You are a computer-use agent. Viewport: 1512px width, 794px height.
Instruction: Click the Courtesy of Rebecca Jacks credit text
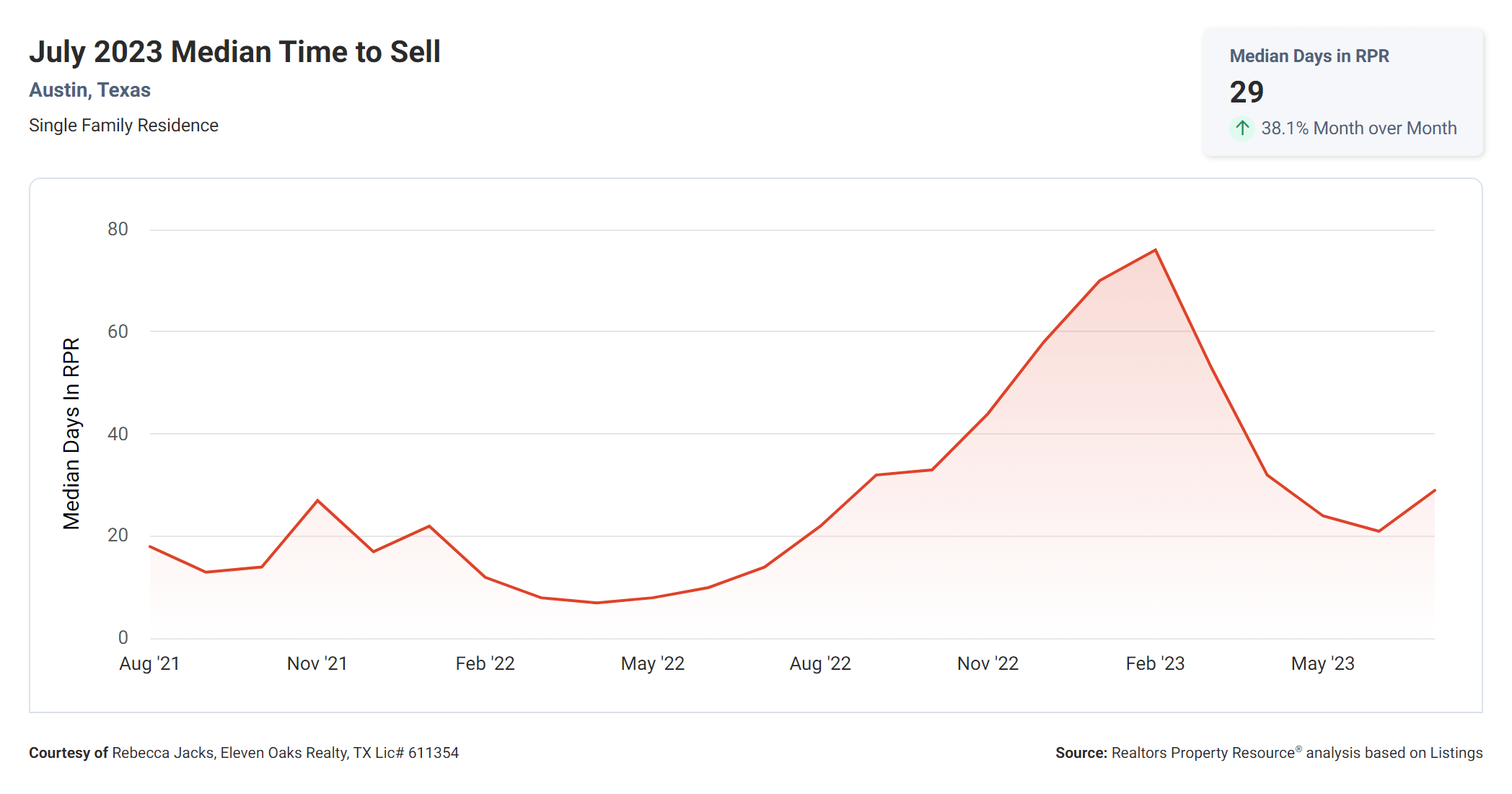244,753
